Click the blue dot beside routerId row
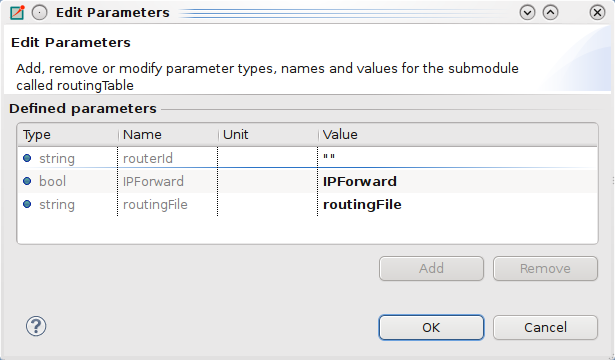The height and width of the screenshot is (360, 615). tap(27, 158)
